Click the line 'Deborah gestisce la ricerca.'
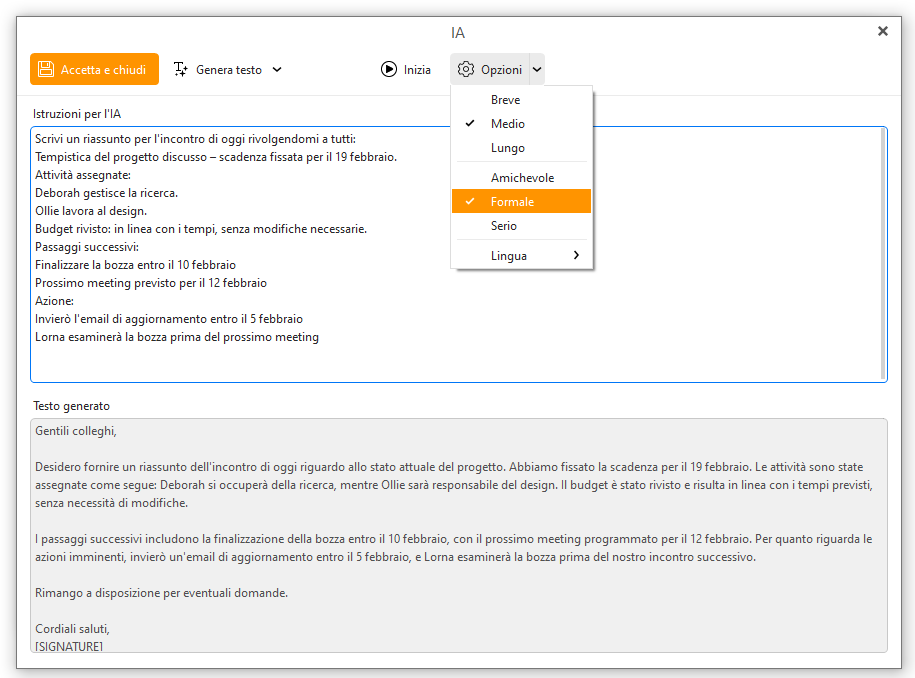 coord(107,193)
